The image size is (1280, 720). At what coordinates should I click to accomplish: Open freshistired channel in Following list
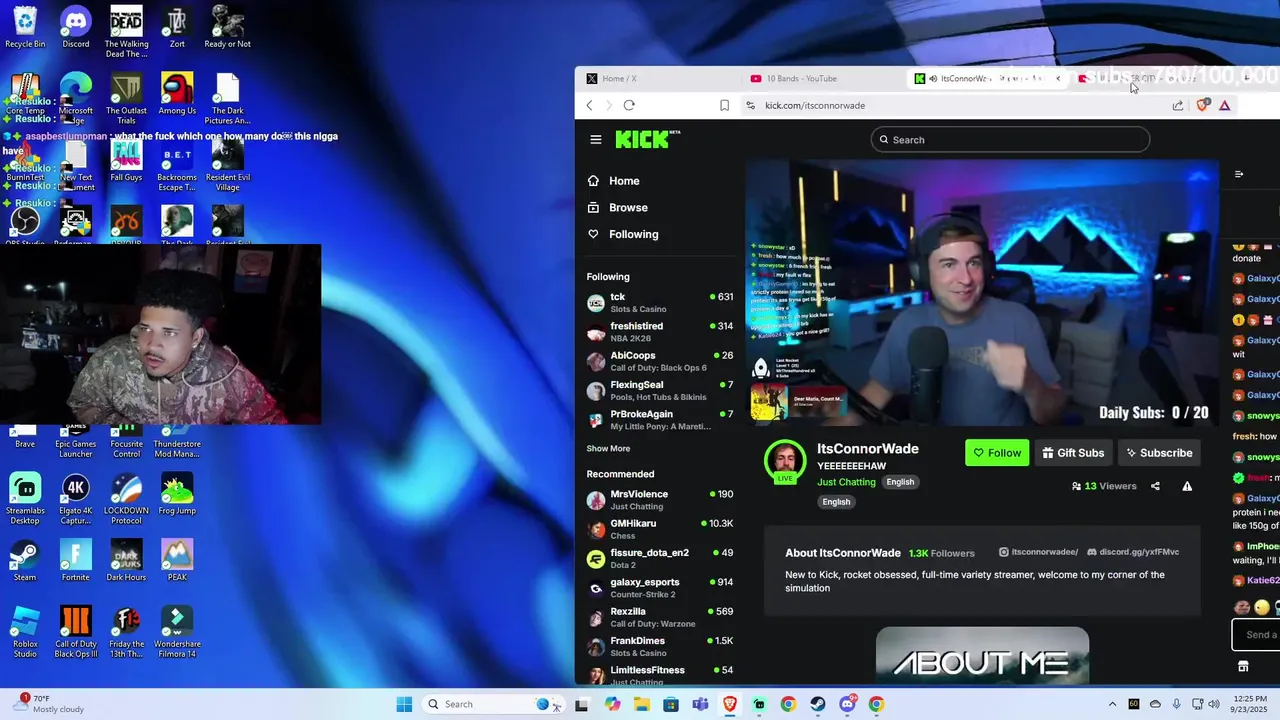coord(660,332)
